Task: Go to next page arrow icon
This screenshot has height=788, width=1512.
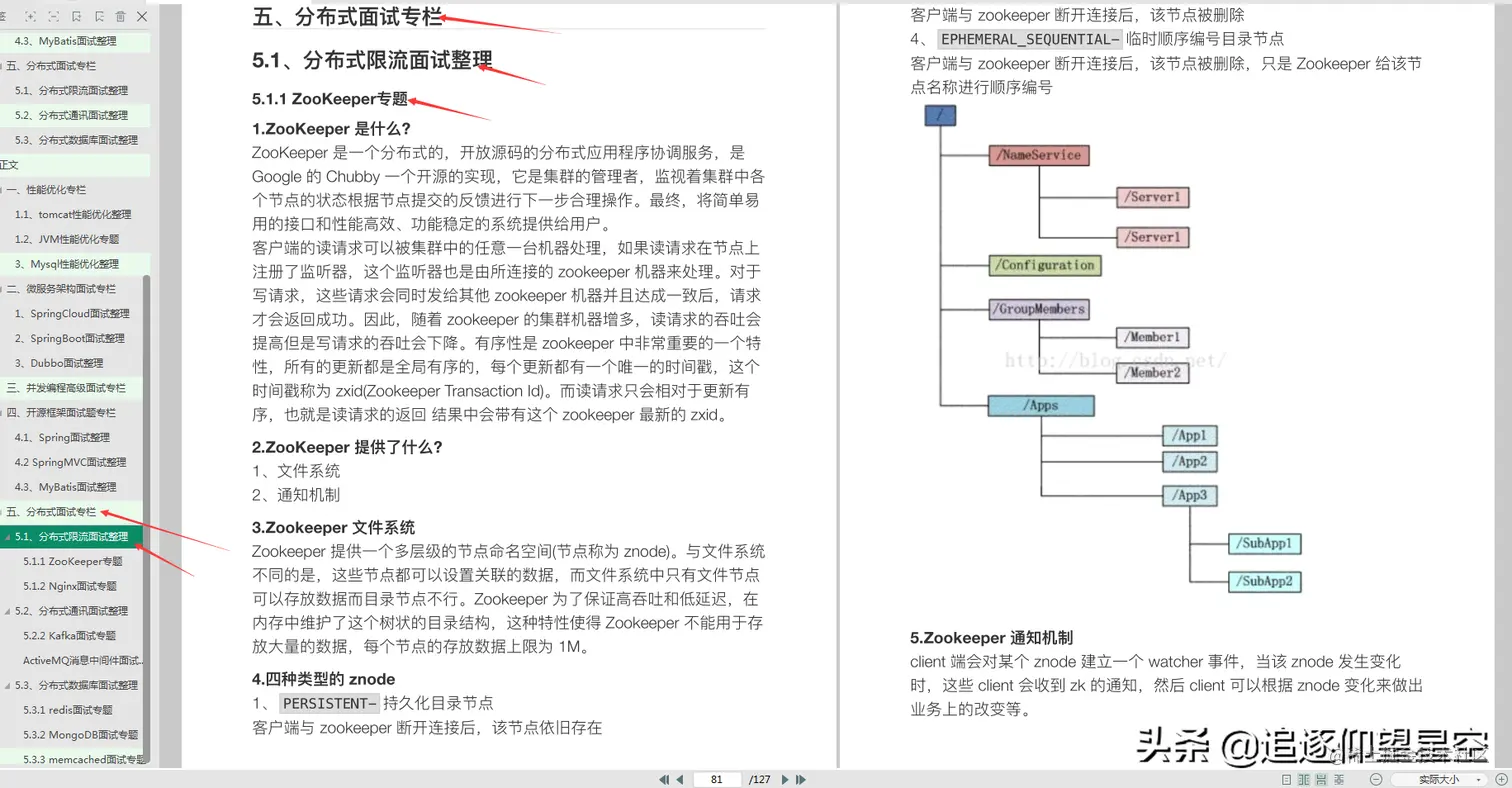Action: point(786,779)
